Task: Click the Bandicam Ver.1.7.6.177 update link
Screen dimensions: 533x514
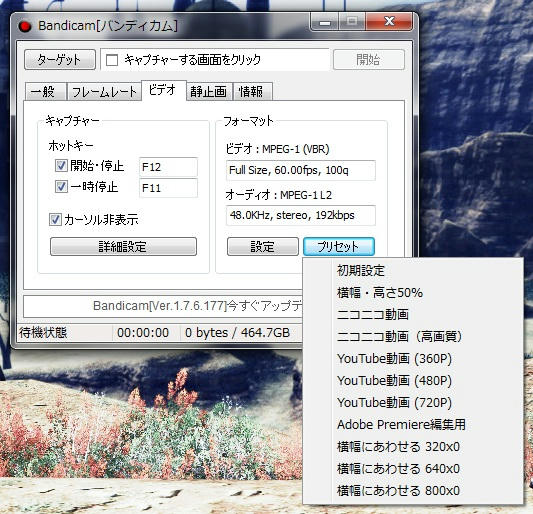Action: click(197, 306)
